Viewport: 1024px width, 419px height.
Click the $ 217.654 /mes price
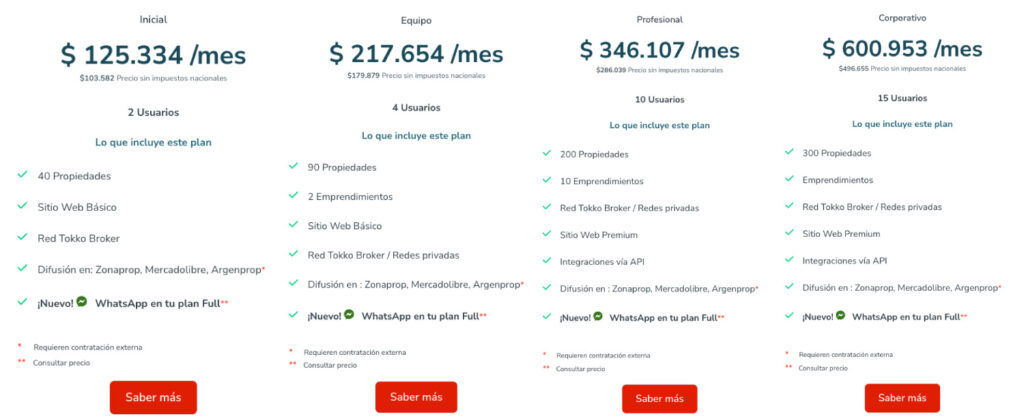tap(416, 54)
